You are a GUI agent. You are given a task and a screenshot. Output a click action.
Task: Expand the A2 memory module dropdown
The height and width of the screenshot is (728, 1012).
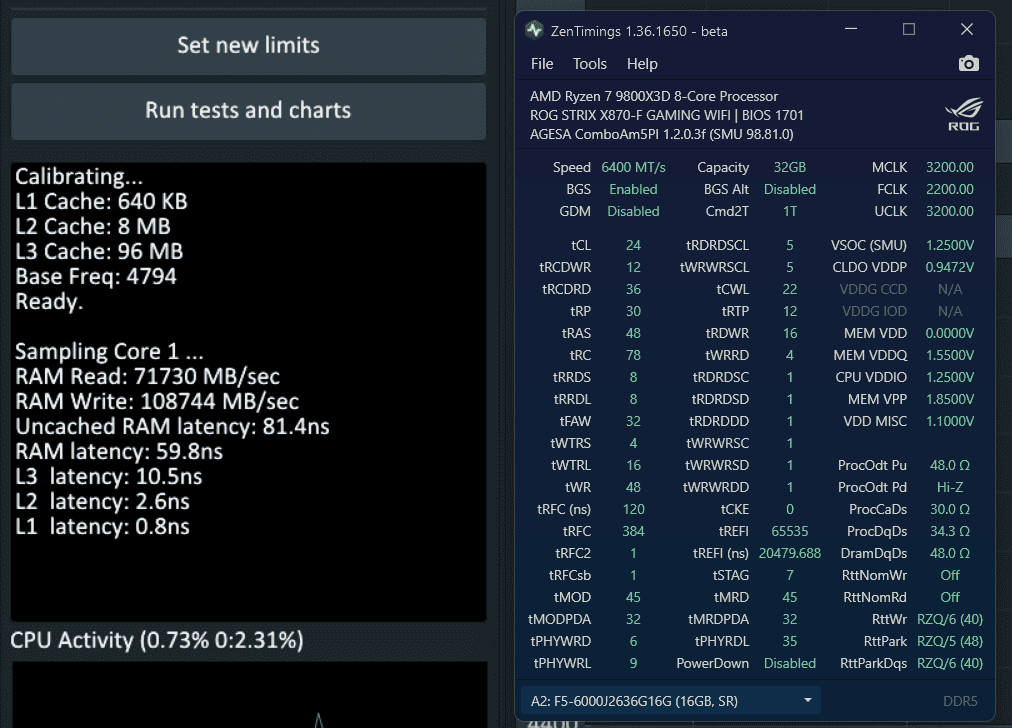(668, 701)
